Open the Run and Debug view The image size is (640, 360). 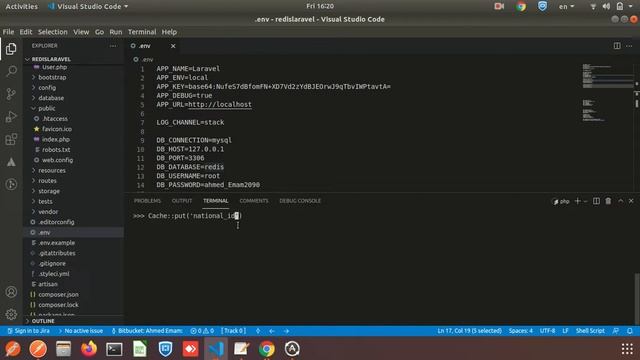(x=11, y=117)
